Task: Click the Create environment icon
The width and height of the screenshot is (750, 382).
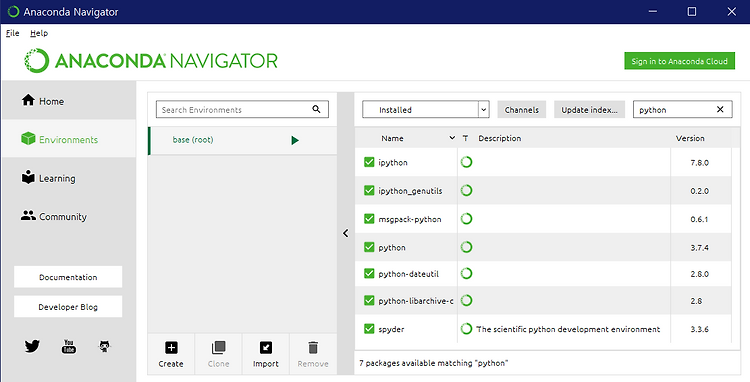Action: pos(171,347)
